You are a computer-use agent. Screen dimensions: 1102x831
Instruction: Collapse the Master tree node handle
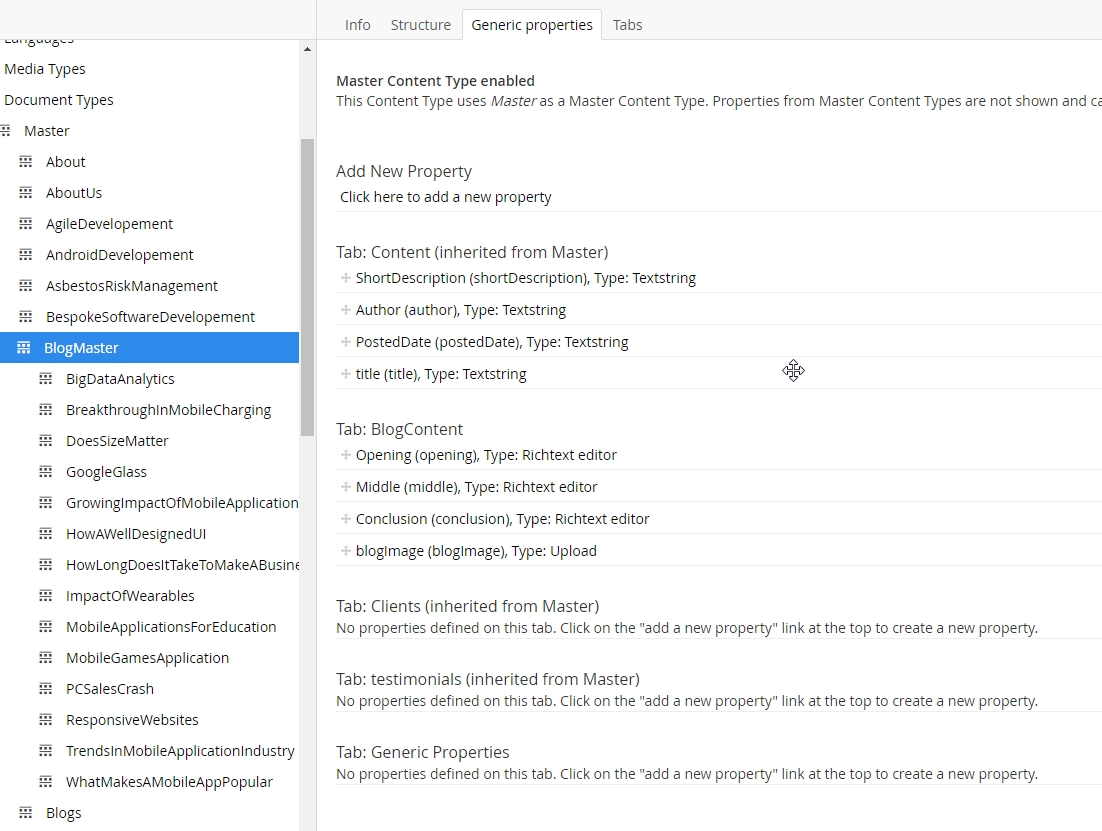pyautogui.click(x=6, y=131)
